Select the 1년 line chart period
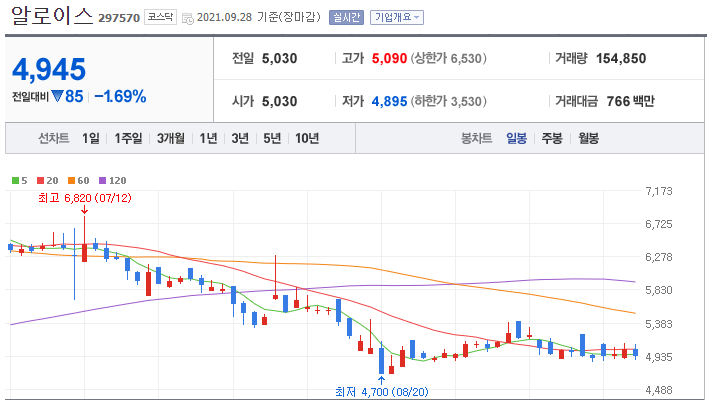The image size is (707, 400). pyautogui.click(x=208, y=138)
